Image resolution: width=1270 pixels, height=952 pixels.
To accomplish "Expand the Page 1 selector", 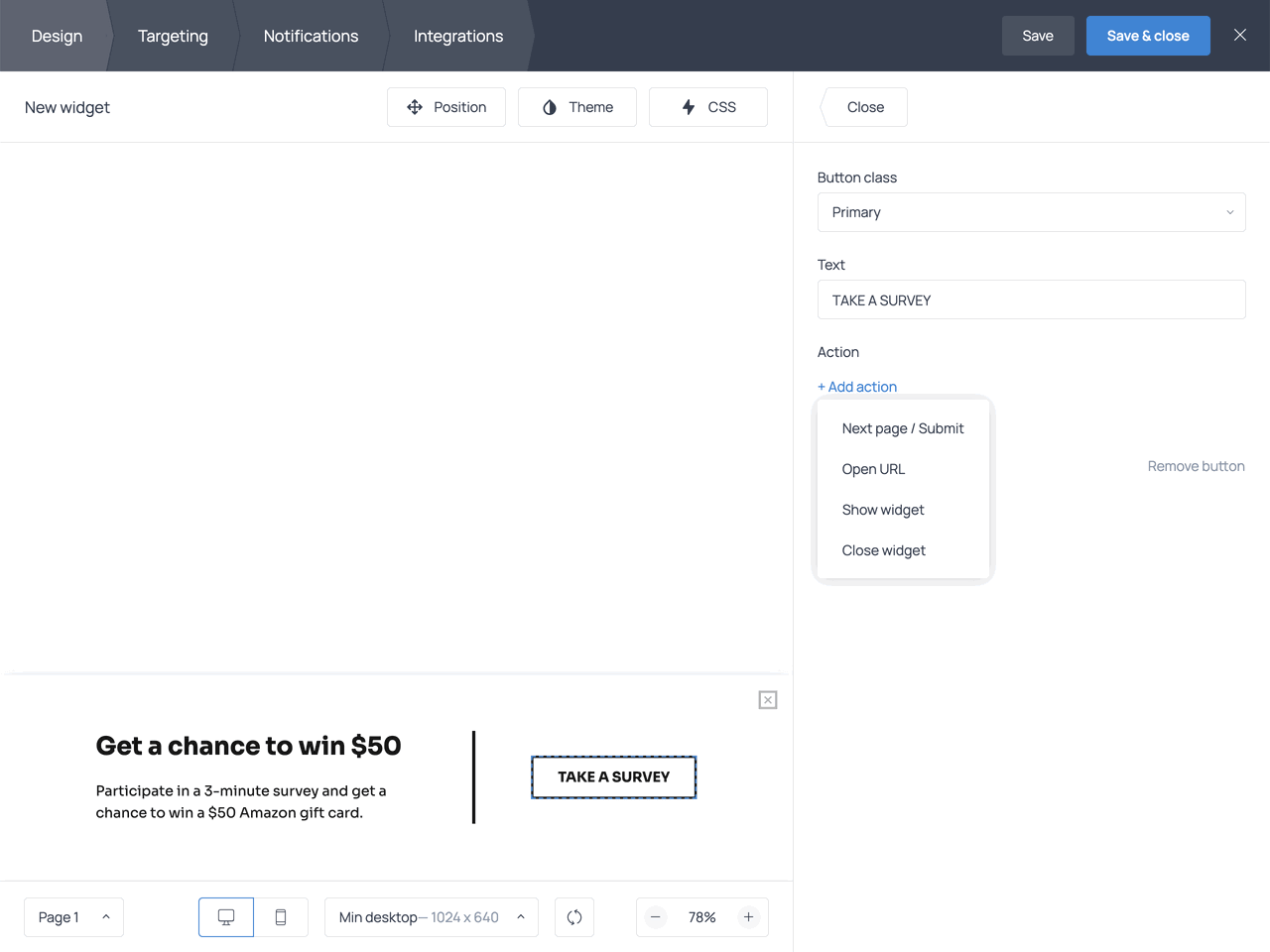I will (73, 917).
